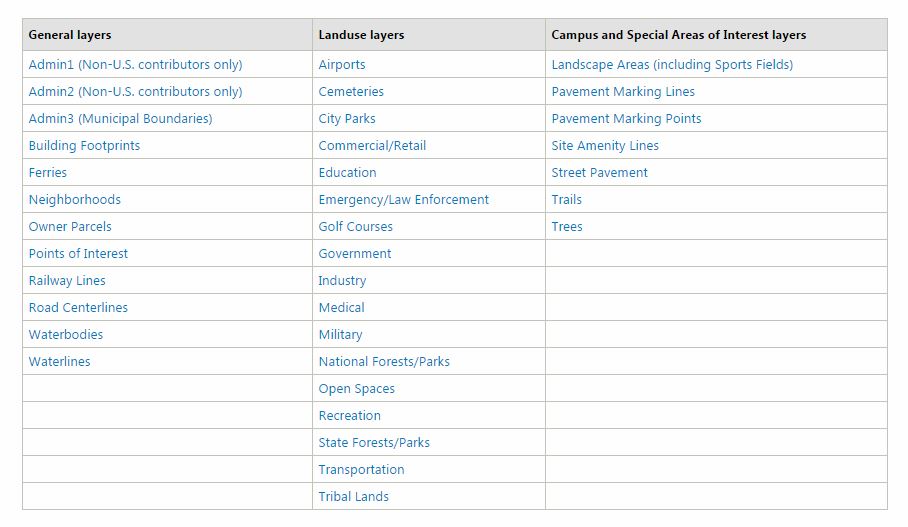
Task: Go to the City Parks layer
Action: [x=347, y=119]
